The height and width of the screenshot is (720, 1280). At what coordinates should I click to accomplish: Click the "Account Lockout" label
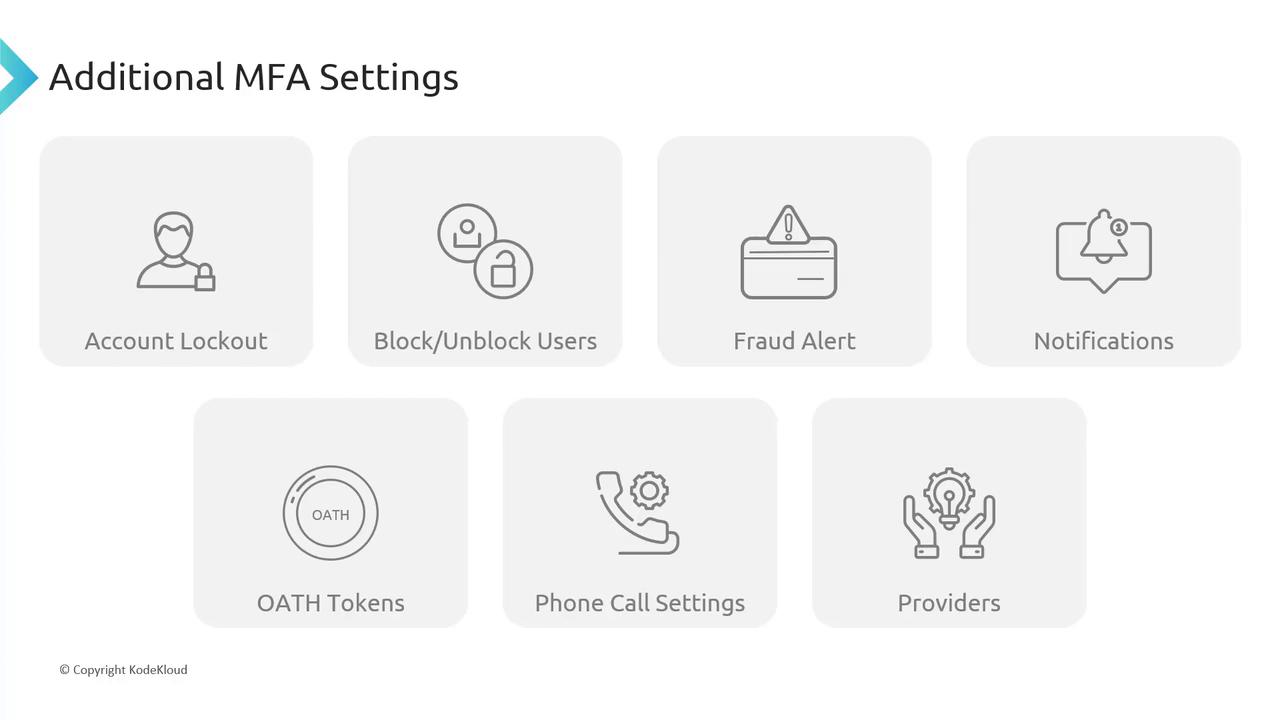click(176, 341)
